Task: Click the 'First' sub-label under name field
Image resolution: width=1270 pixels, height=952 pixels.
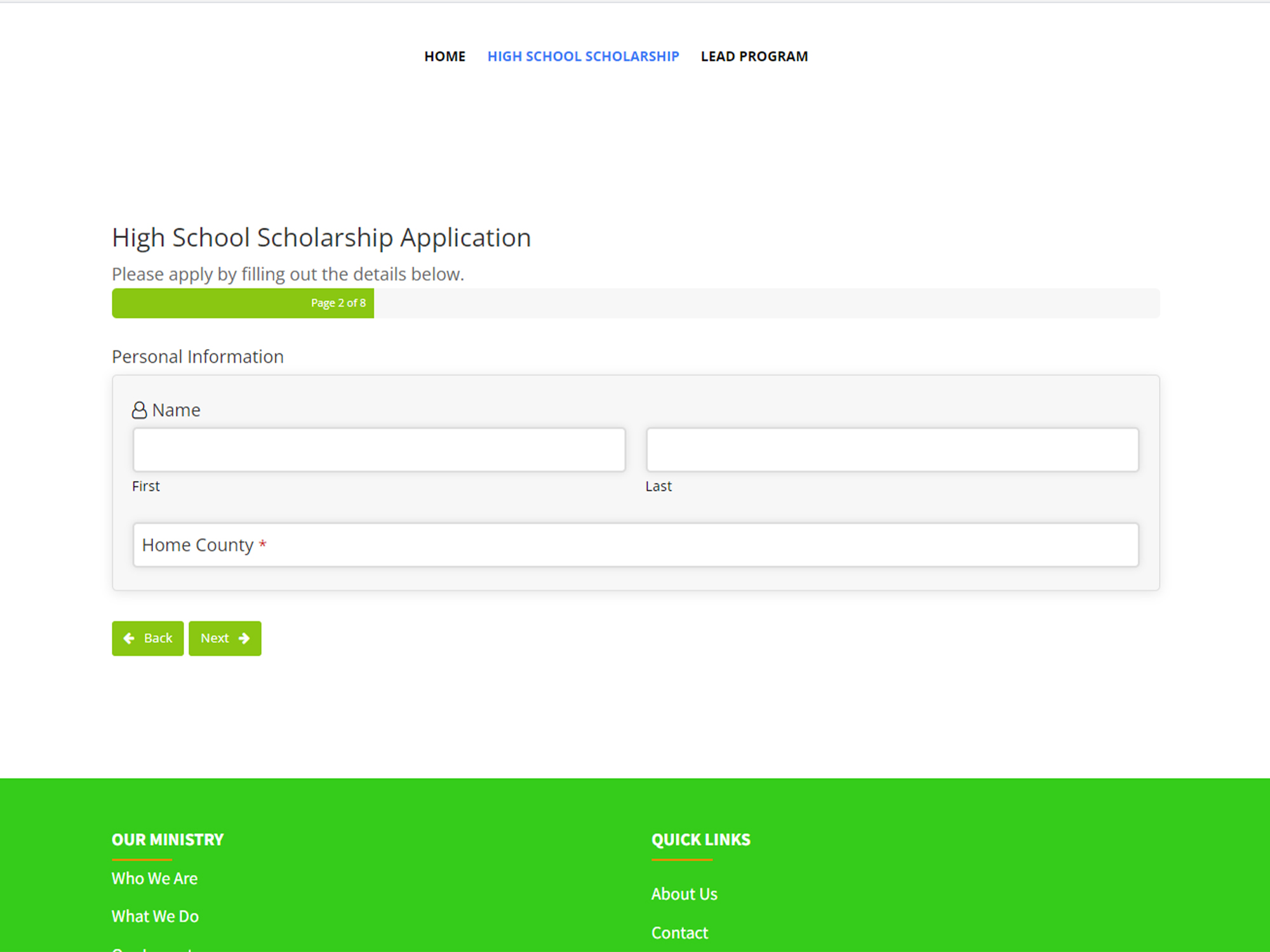Action: coord(145,486)
